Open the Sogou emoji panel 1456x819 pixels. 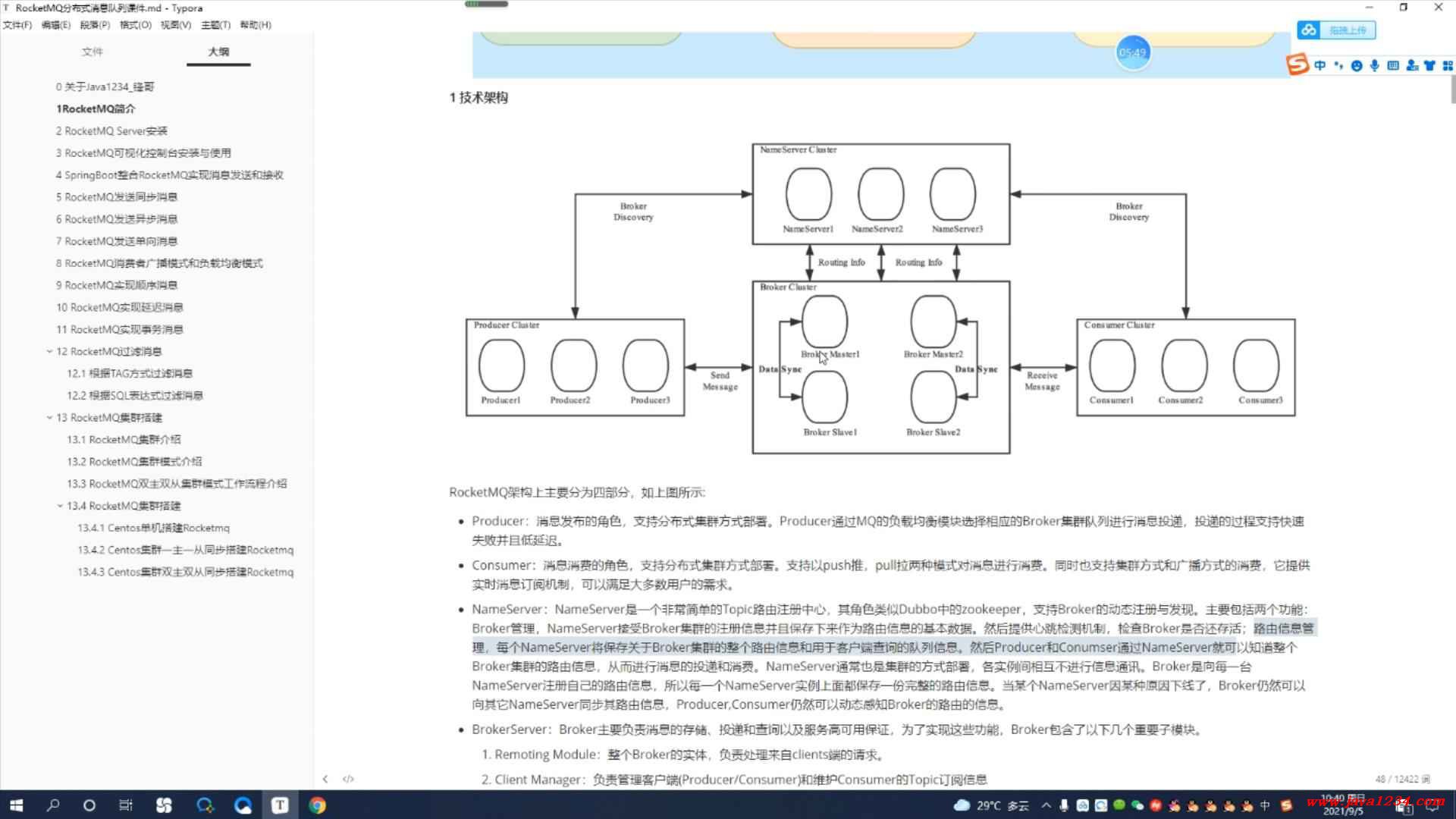click(1357, 65)
